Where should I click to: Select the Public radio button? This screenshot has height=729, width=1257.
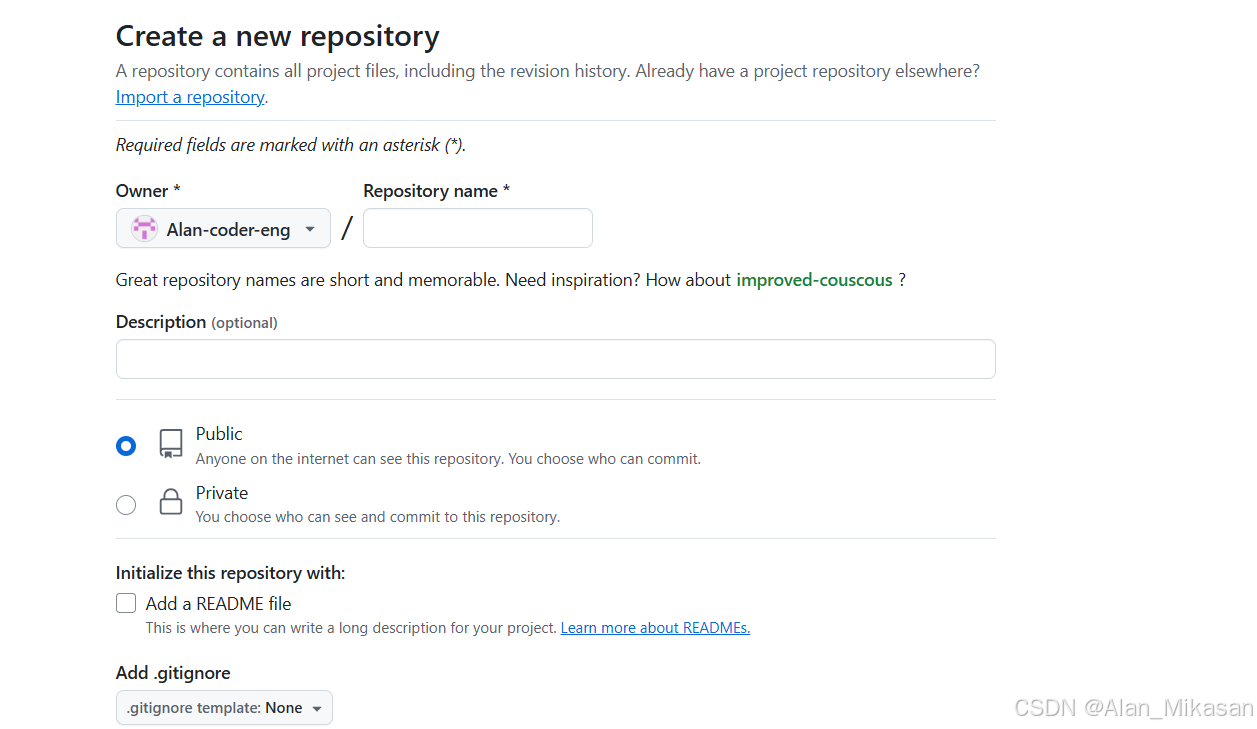126,445
